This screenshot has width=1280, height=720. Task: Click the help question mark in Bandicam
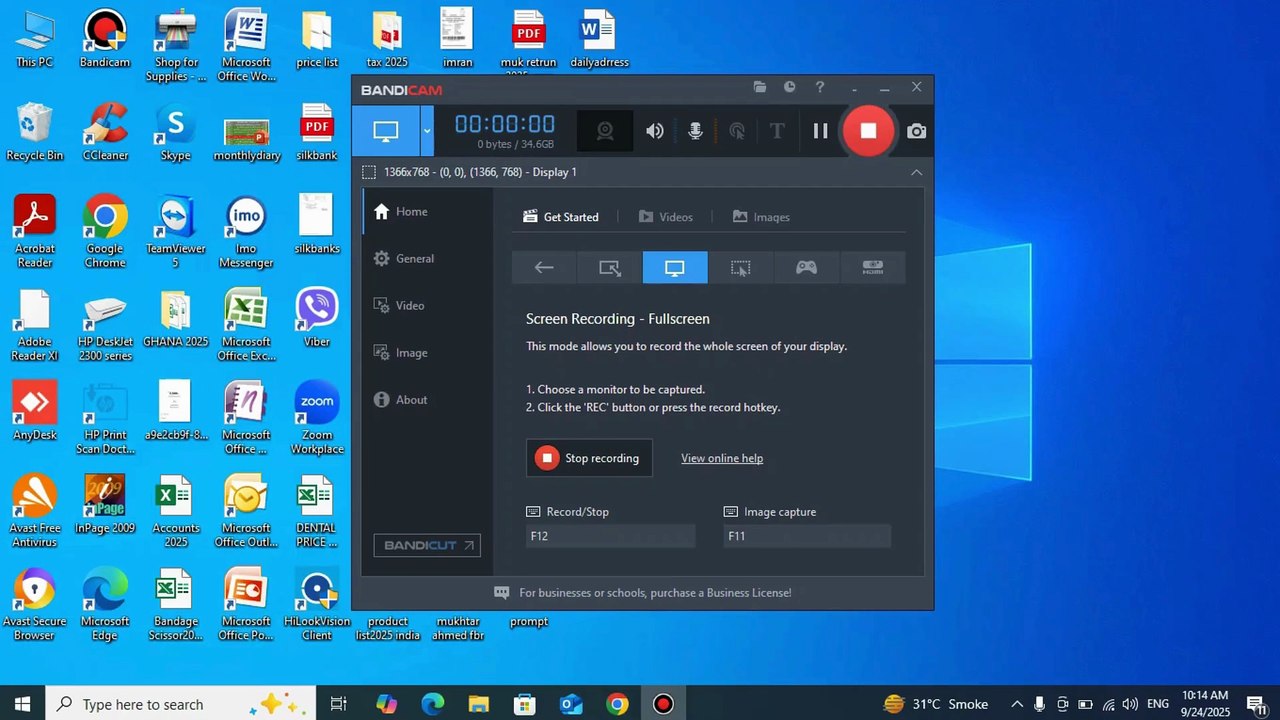click(x=820, y=87)
